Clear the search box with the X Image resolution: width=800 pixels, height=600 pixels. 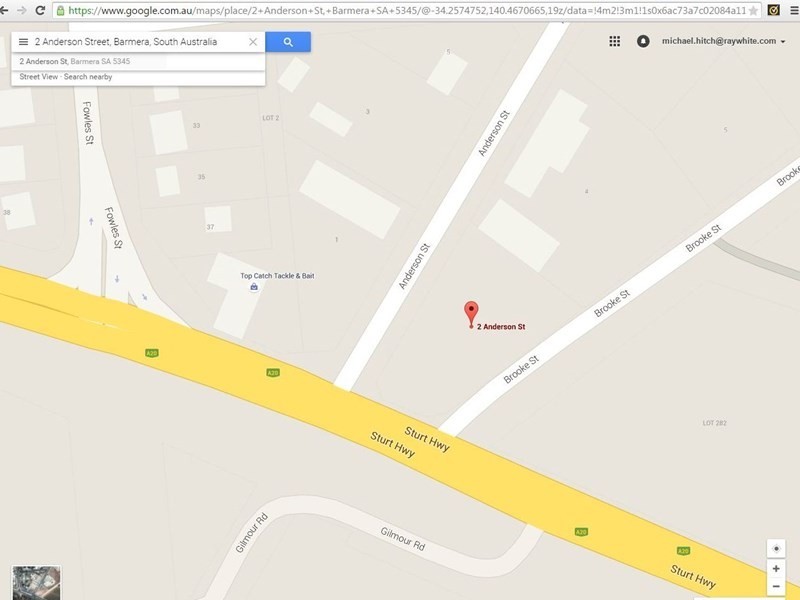pyautogui.click(x=253, y=42)
